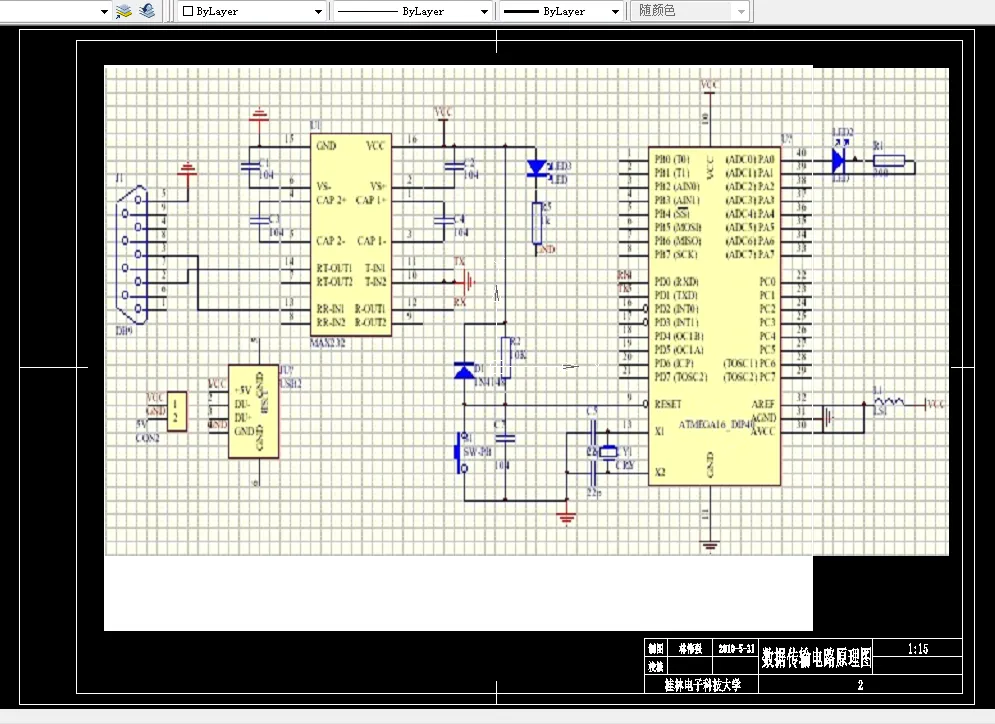Click the 2010-5-31 date cell

736,648
